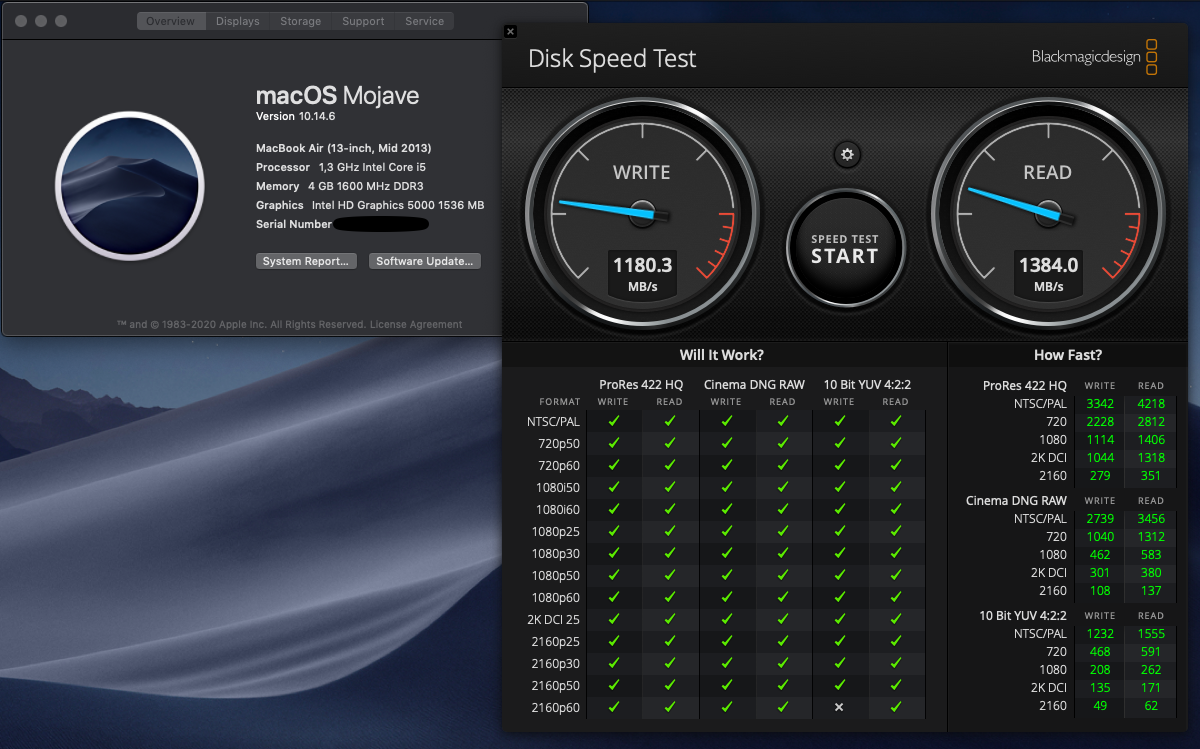1200x749 pixels.
Task: Click Cinema DNG RAW write checkmark for 720p50
Action: 726,443
